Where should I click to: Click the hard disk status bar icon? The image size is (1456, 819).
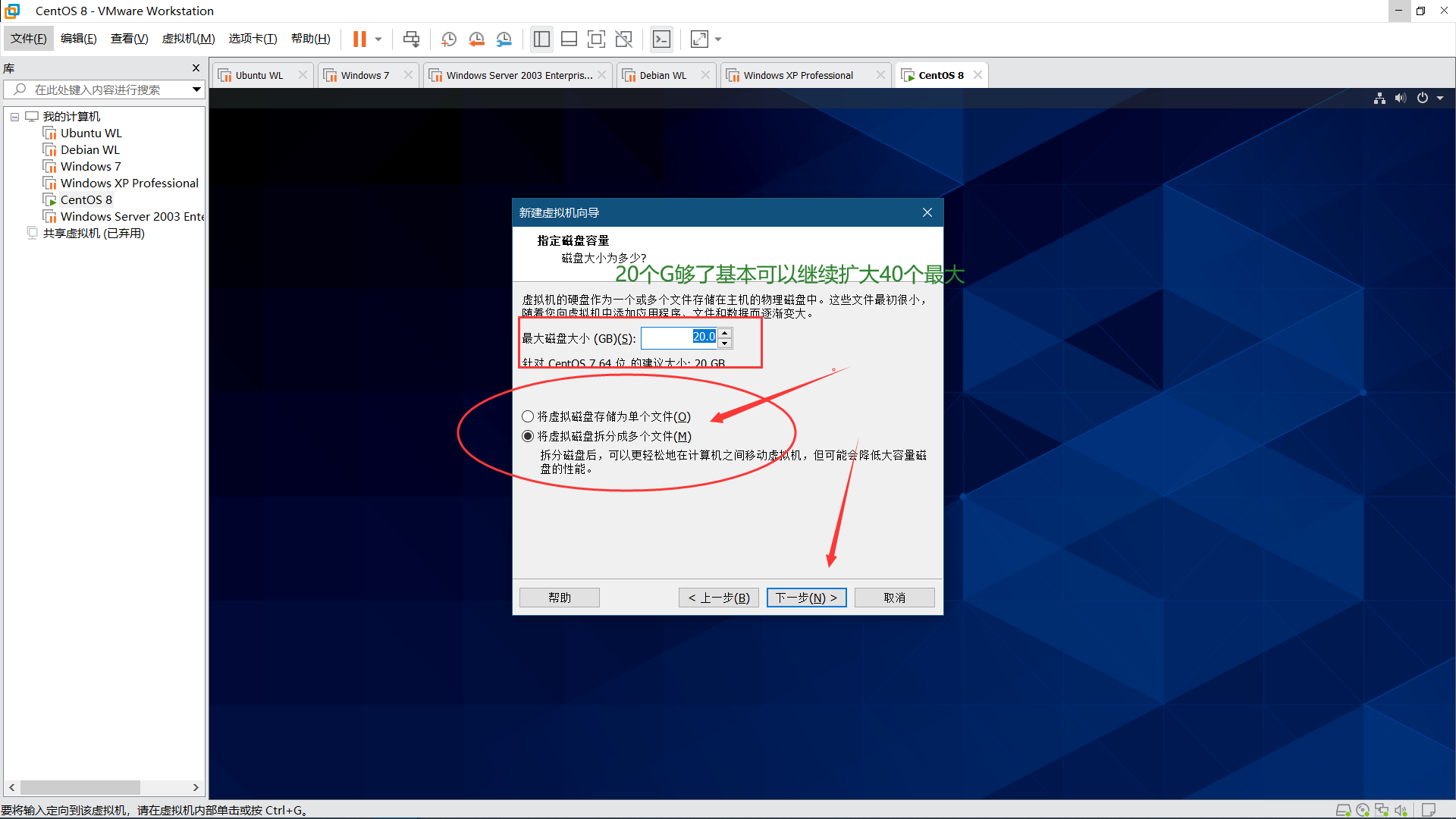click(1343, 810)
